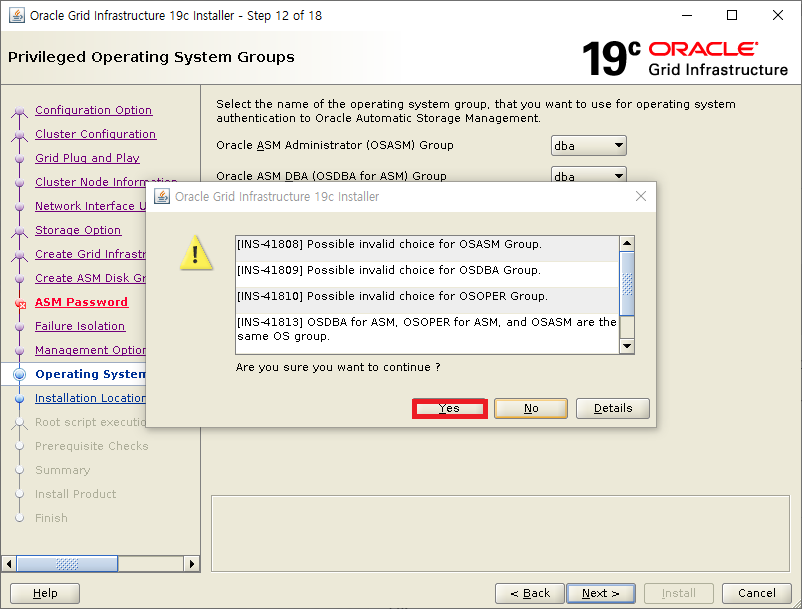Image resolution: width=802 pixels, height=609 pixels.
Task: Click the step bullet beside Operating System Groups
Action: tap(19, 374)
